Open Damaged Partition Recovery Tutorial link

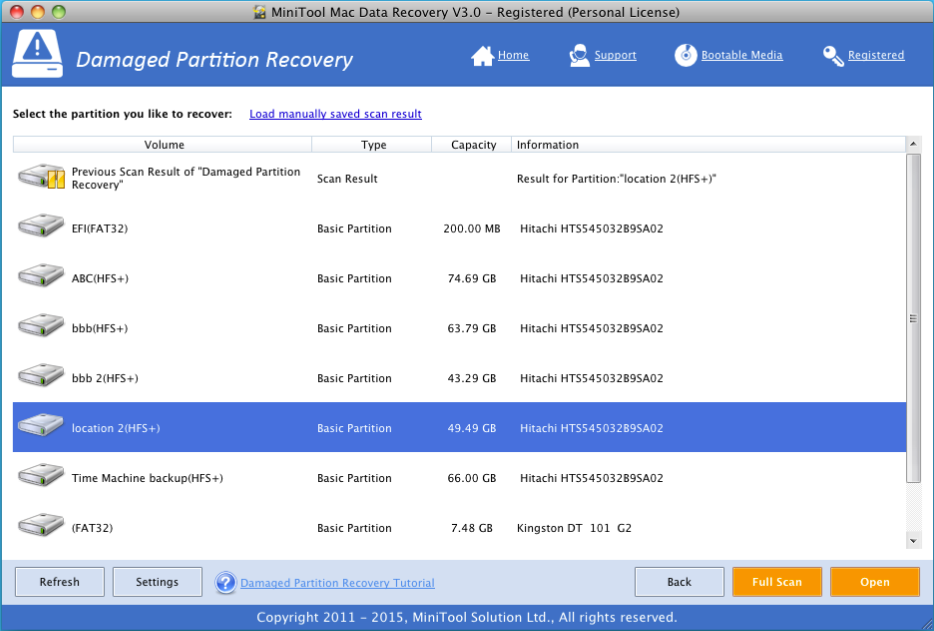[x=337, y=583]
